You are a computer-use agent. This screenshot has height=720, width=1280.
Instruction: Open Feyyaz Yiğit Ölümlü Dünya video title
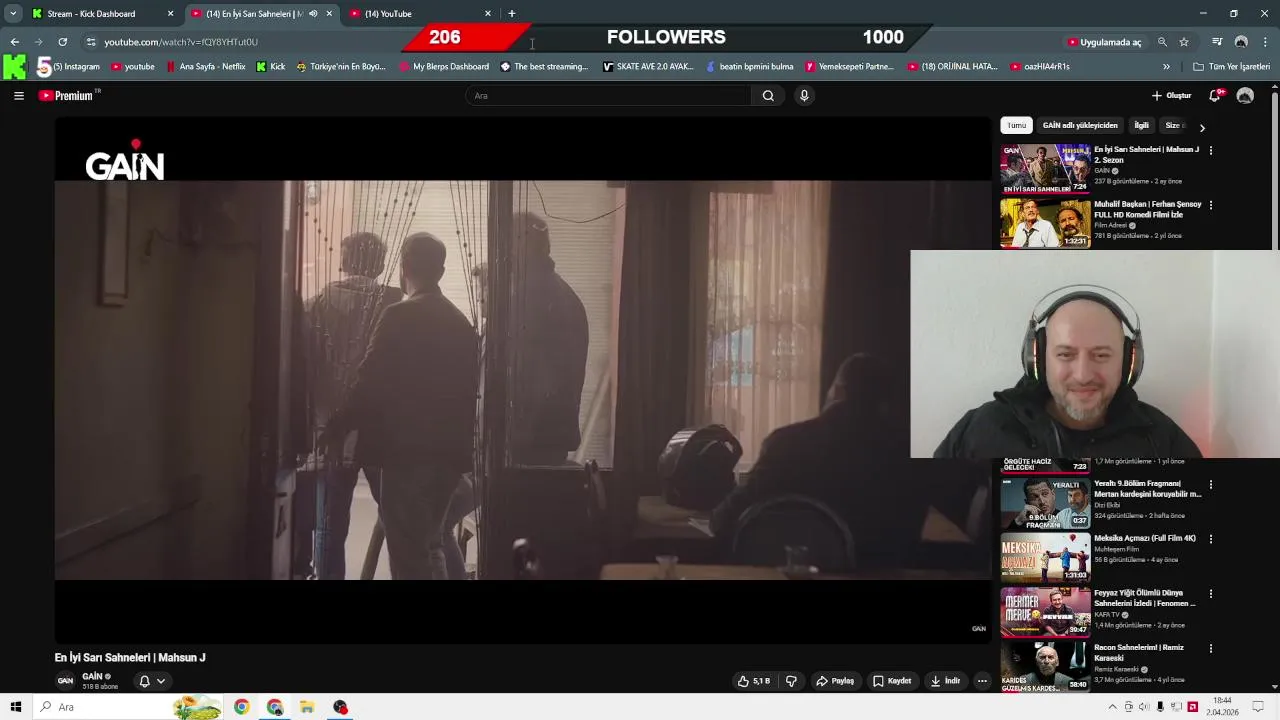pos(1145,598)
